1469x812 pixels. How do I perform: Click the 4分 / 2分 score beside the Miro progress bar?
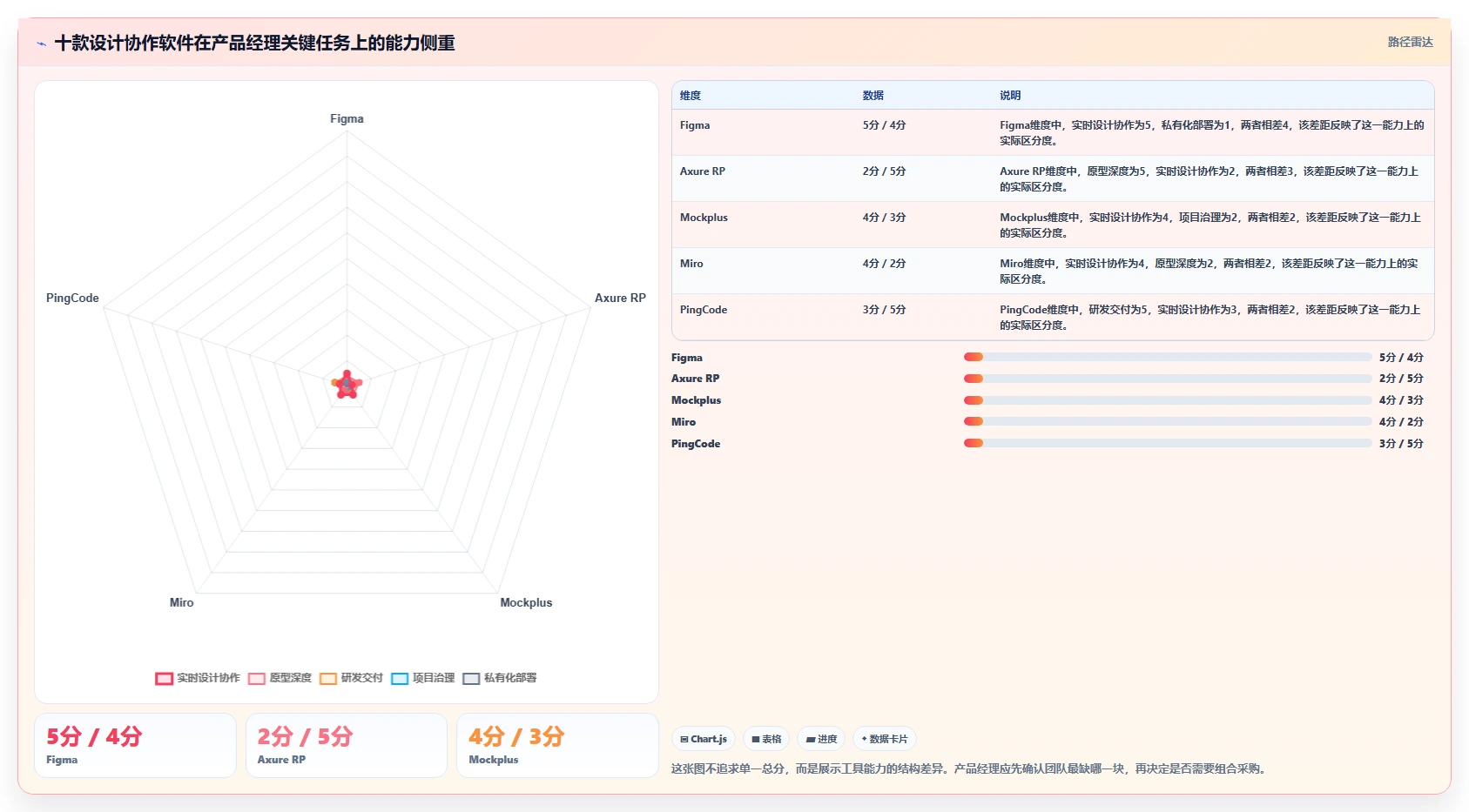coord(1401,422)
